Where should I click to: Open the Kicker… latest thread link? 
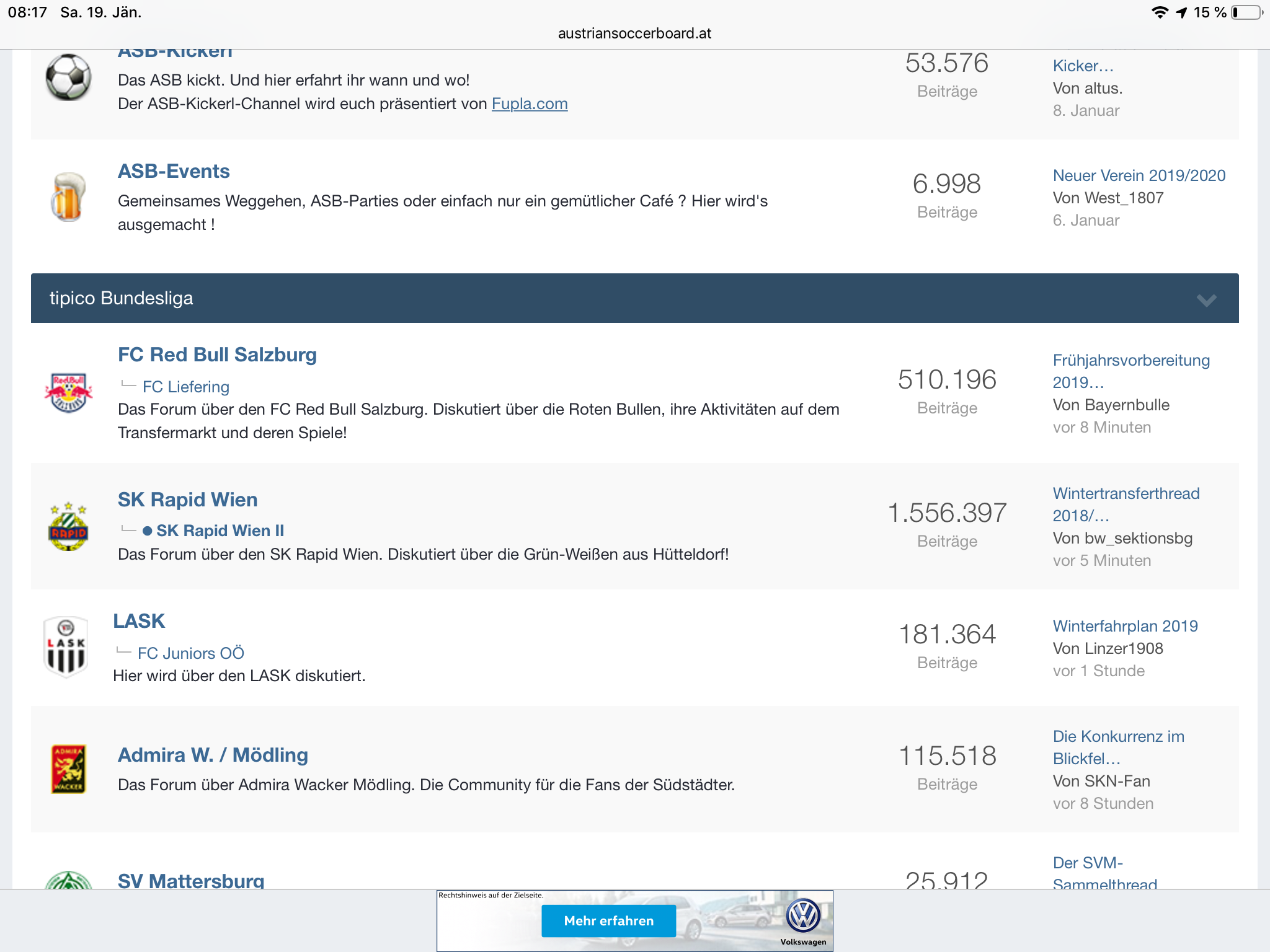coord(1083,66)
